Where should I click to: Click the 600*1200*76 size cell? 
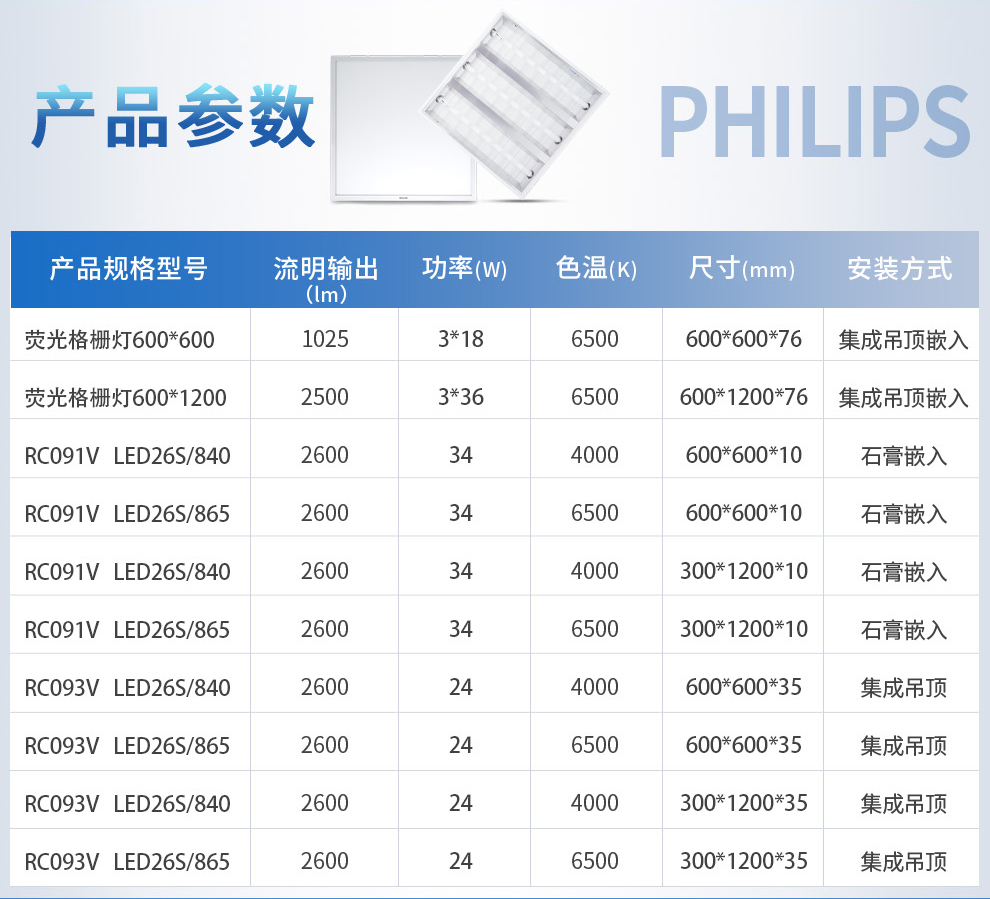(744, 397)
